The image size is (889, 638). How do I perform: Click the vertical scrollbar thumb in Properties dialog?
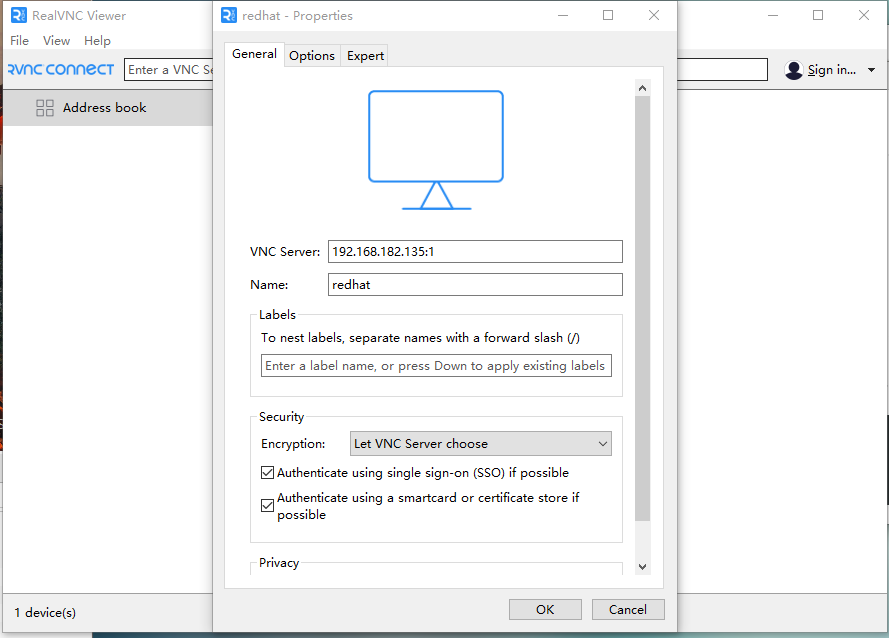pos(642,308)
